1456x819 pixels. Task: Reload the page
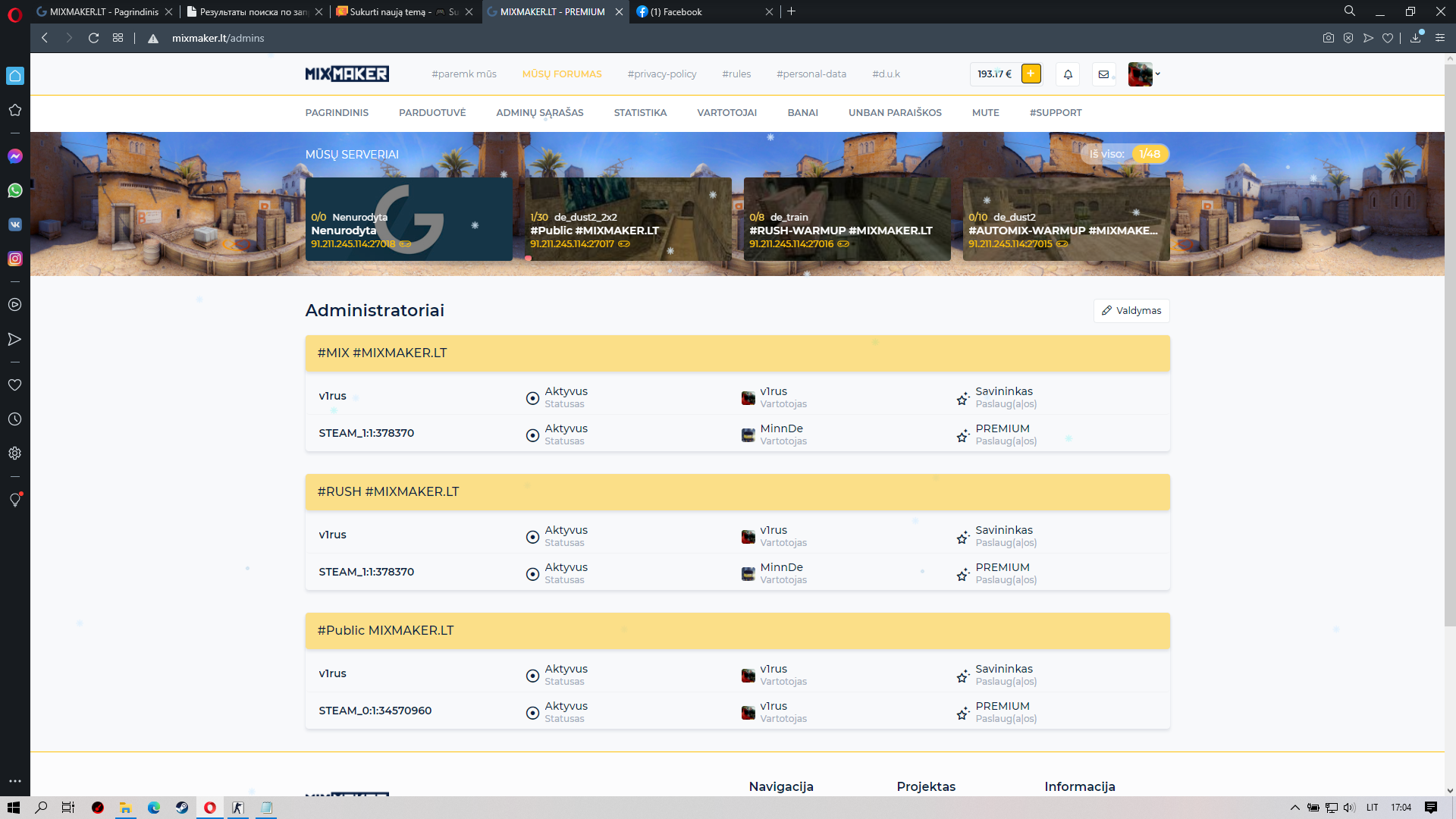(93, 38)
